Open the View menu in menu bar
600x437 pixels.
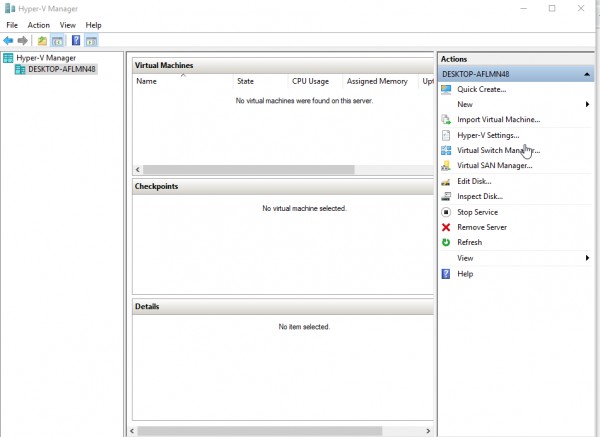click(x=67, y=25)
